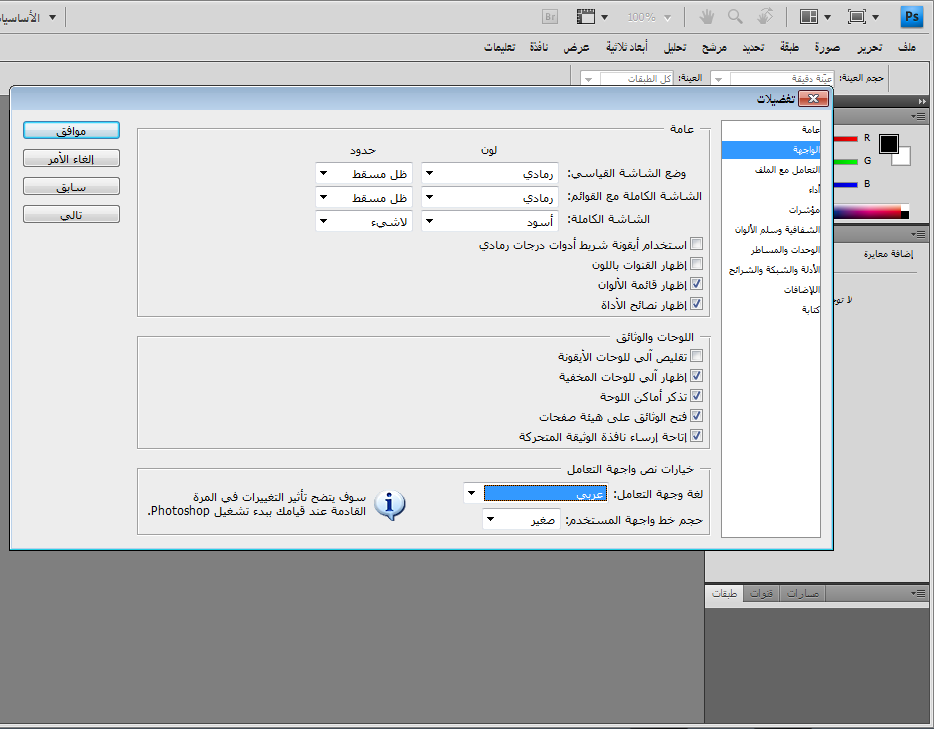
Task: Open the 'طبقة' Layer menu
Action: [790, 47]
